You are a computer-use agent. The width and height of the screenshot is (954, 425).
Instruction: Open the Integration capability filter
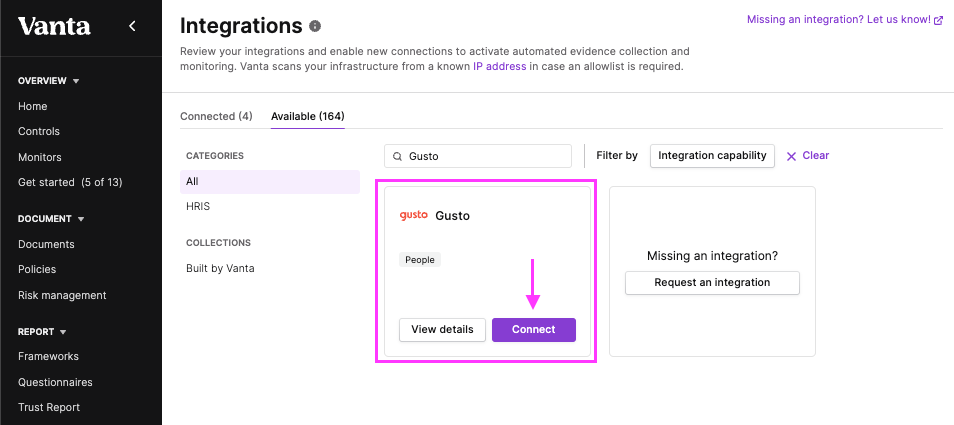[712, 156]
